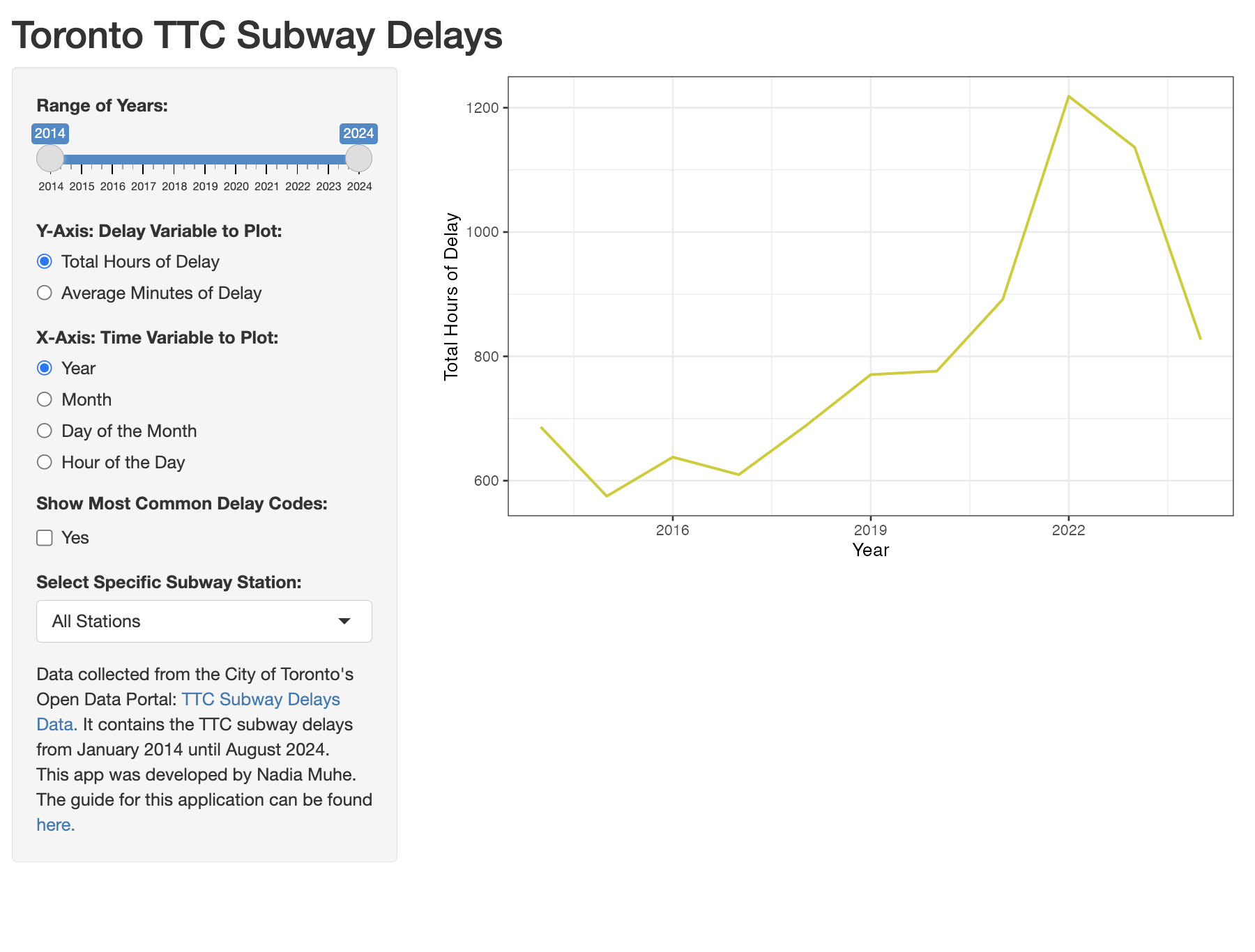Image resolution: width=1255 pixels, height=952 pixels.
Task: Open the TTC Subway Delays Data link
Action: 260,700
